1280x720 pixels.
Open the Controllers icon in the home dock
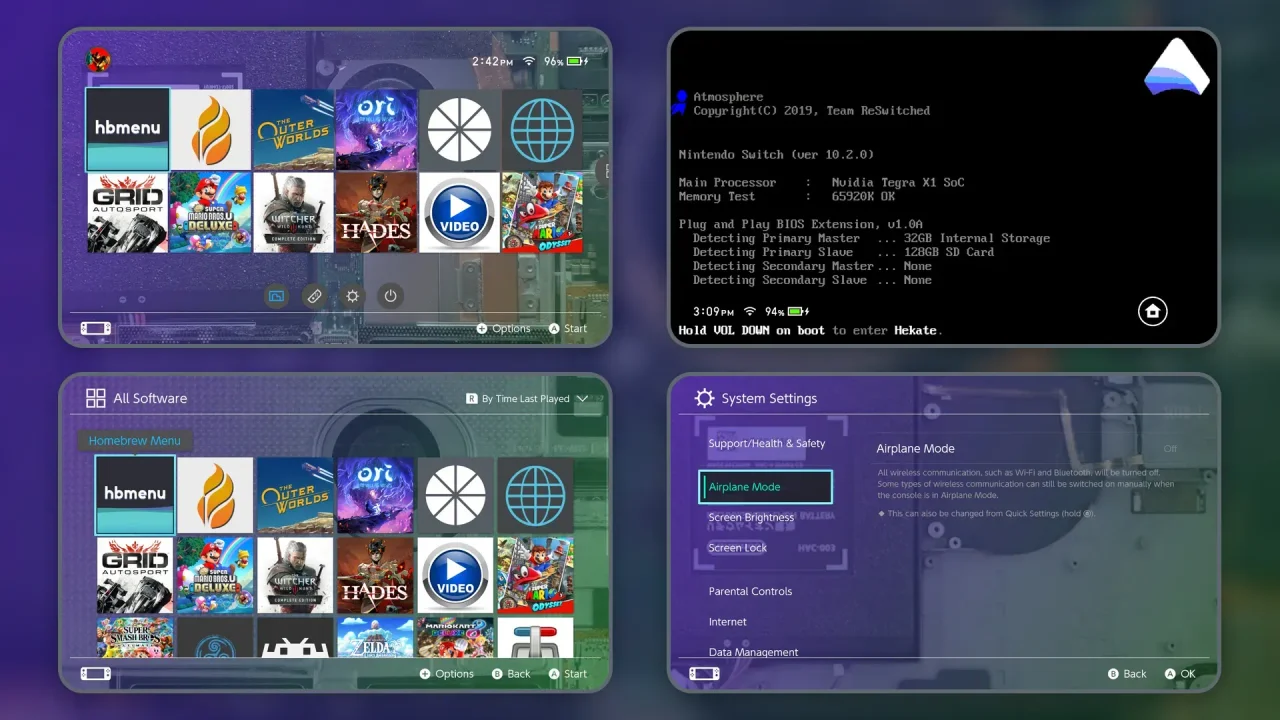[x=314, y=296]
